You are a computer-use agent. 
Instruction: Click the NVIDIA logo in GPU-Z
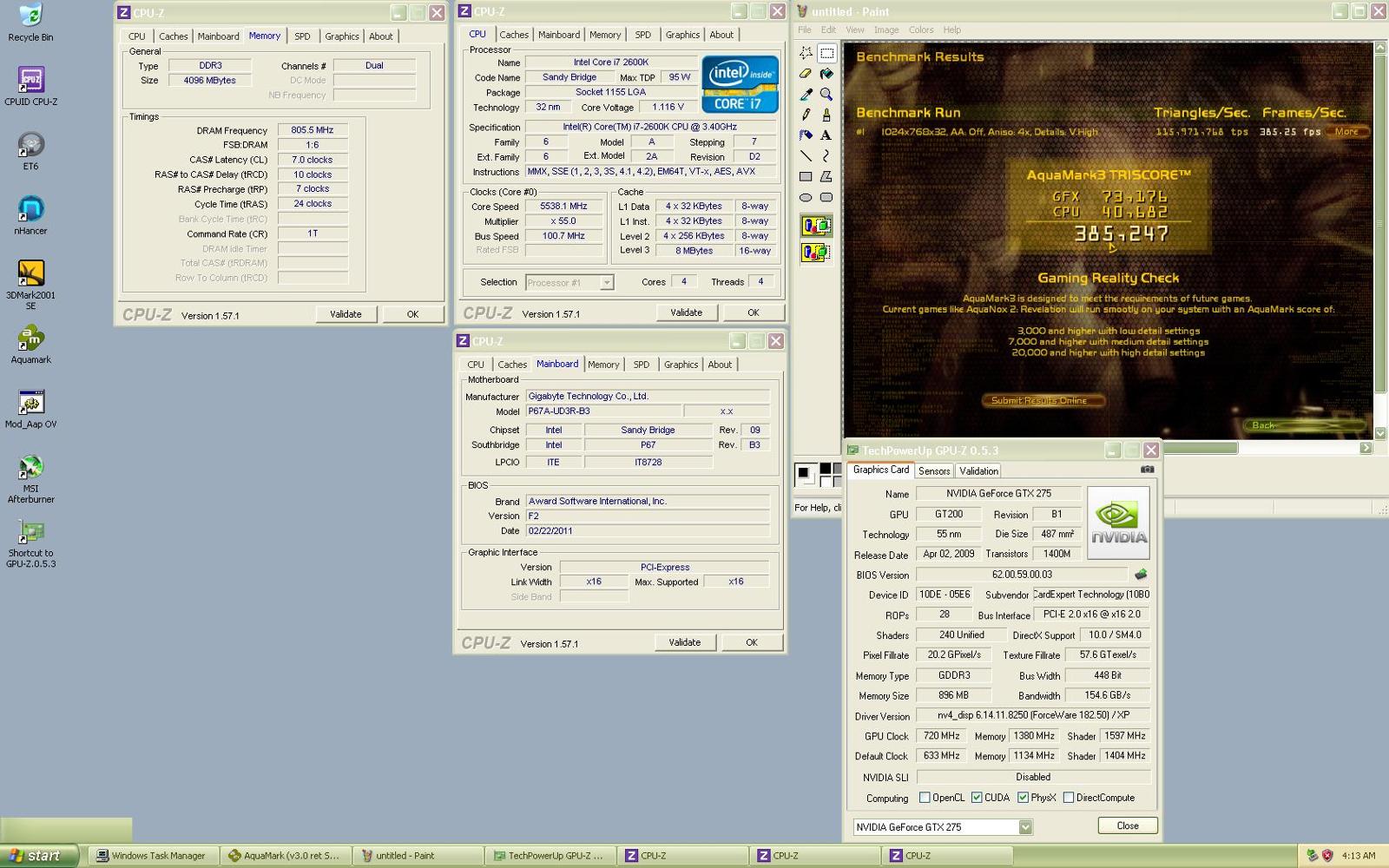pos(1119,522)
